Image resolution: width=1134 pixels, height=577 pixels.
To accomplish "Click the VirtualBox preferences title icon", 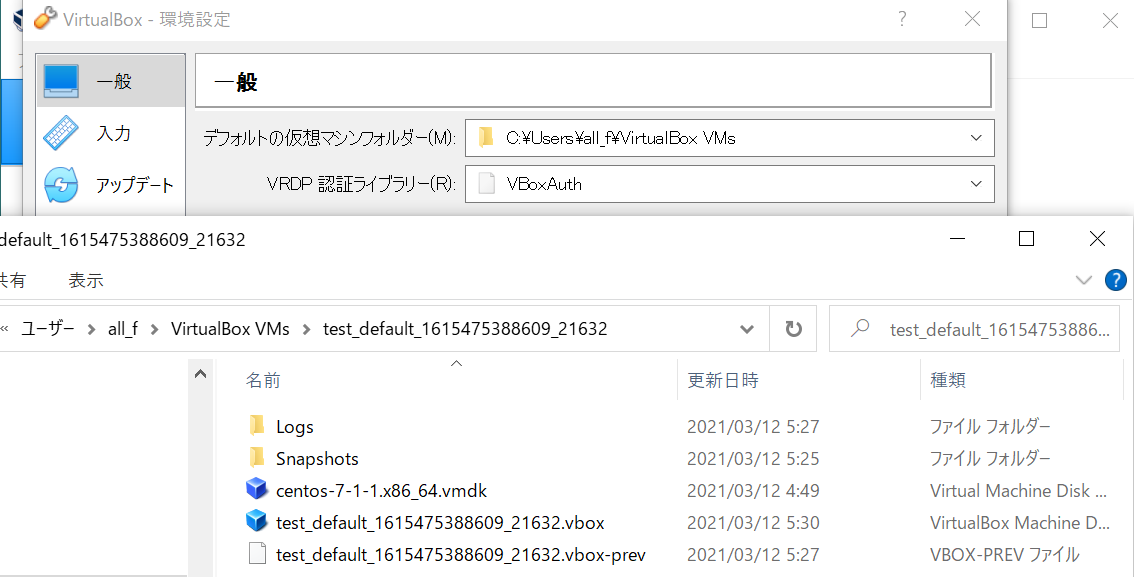I will (x=46, y=18).
